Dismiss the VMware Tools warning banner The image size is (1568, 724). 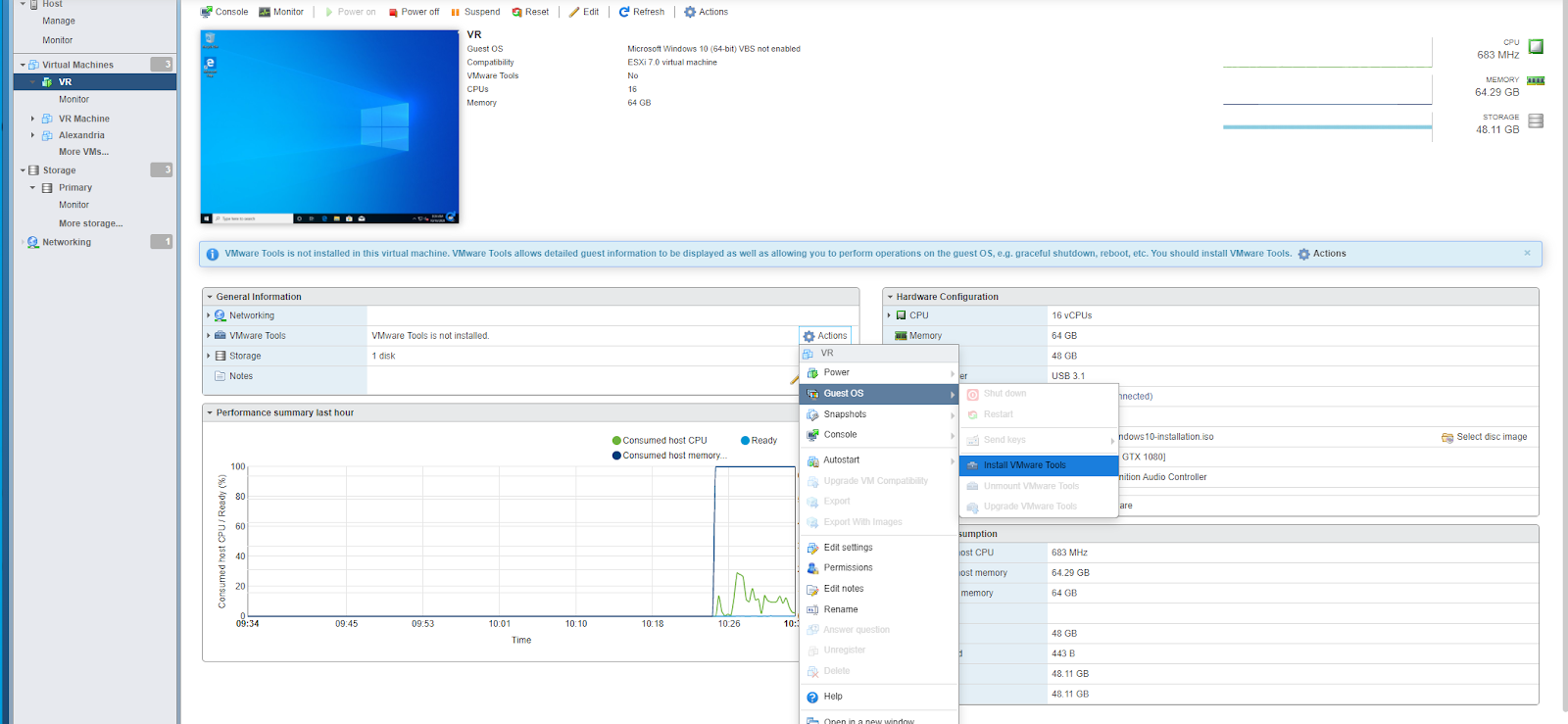pos(1527,253)
